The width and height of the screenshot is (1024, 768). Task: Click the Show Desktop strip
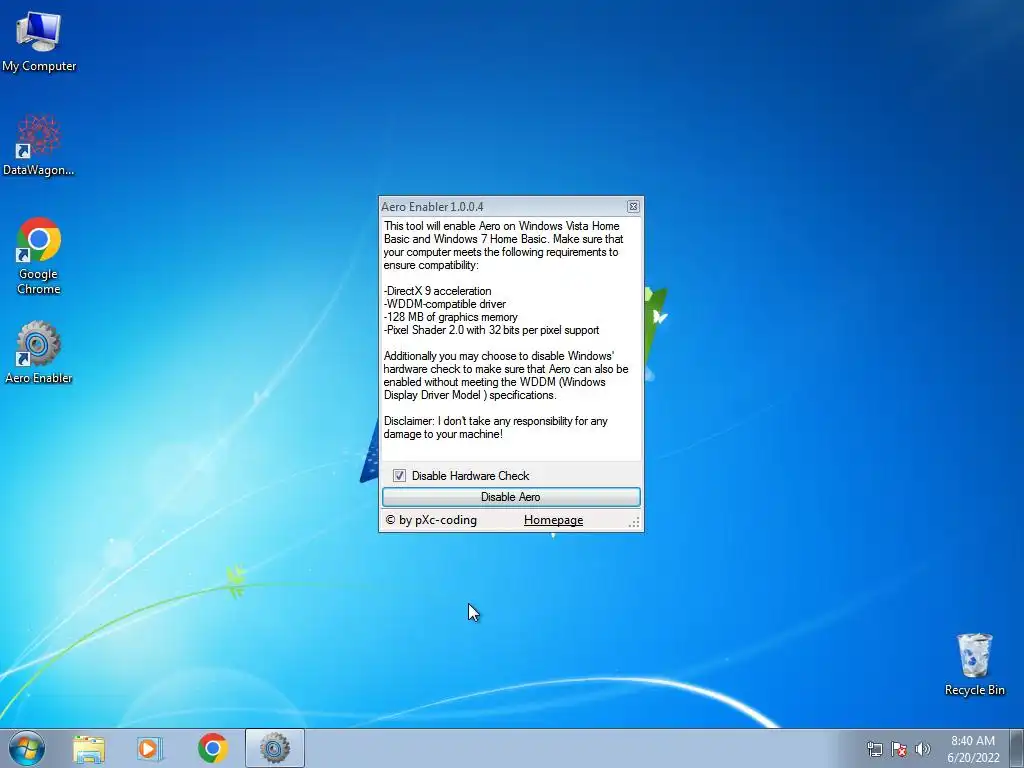pyautogui.click(x=1017, y=748)
